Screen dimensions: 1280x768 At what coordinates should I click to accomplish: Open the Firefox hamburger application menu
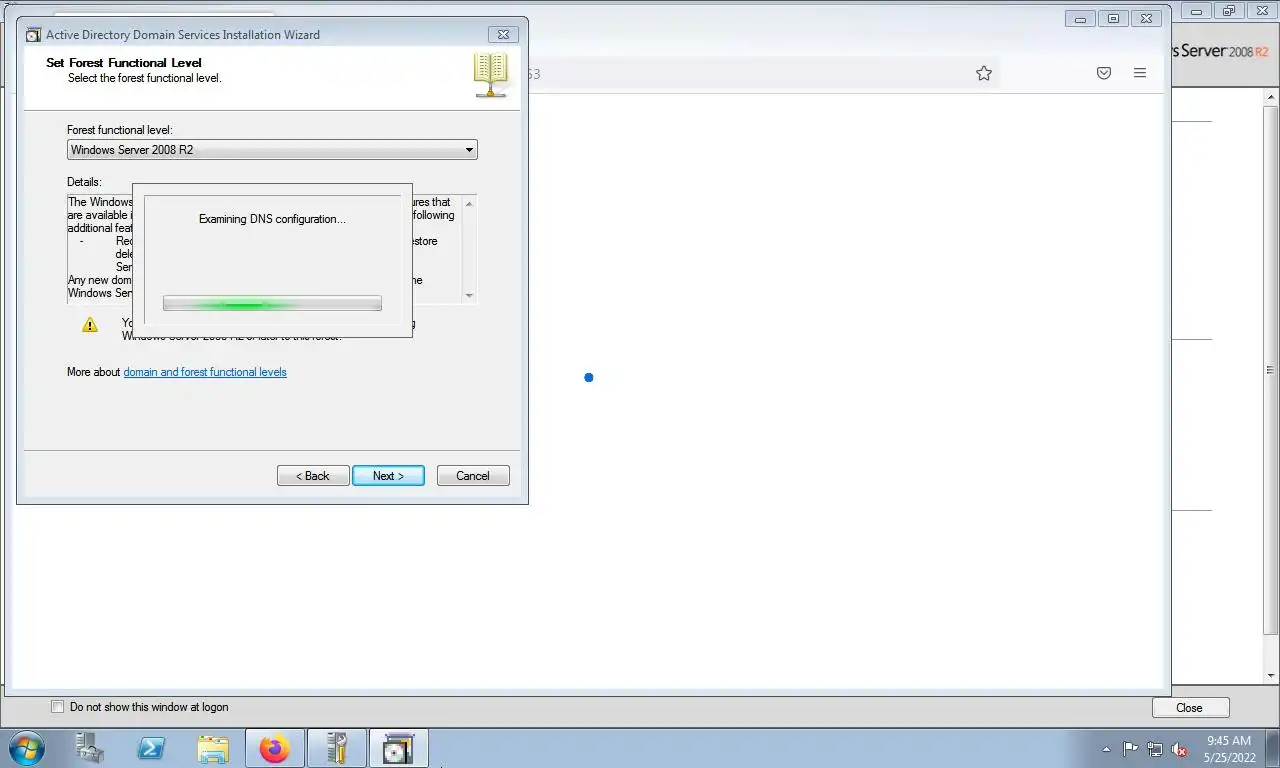tap(1140, 73)
